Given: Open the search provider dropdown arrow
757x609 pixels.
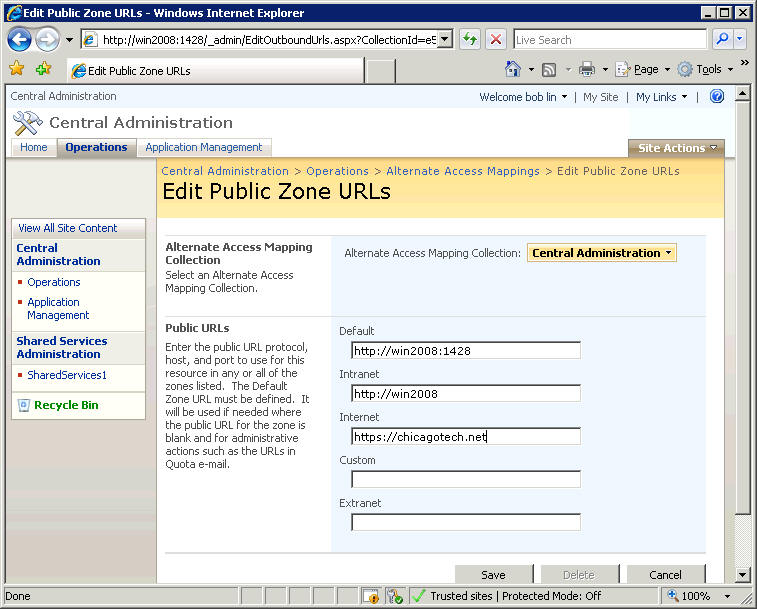Looking at the screenshot, I should pyautogui.click(x=740, y=39).
